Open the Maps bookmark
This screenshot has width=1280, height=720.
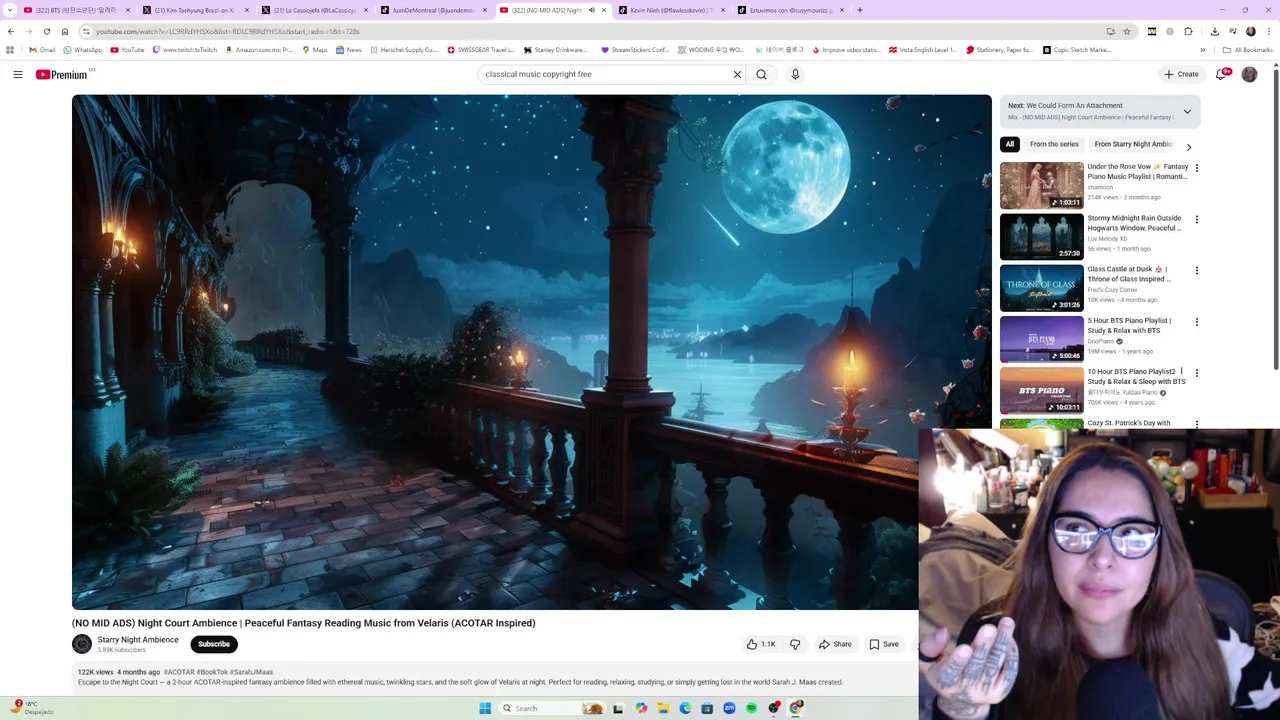pyautogui.click(x=315, y=50)
